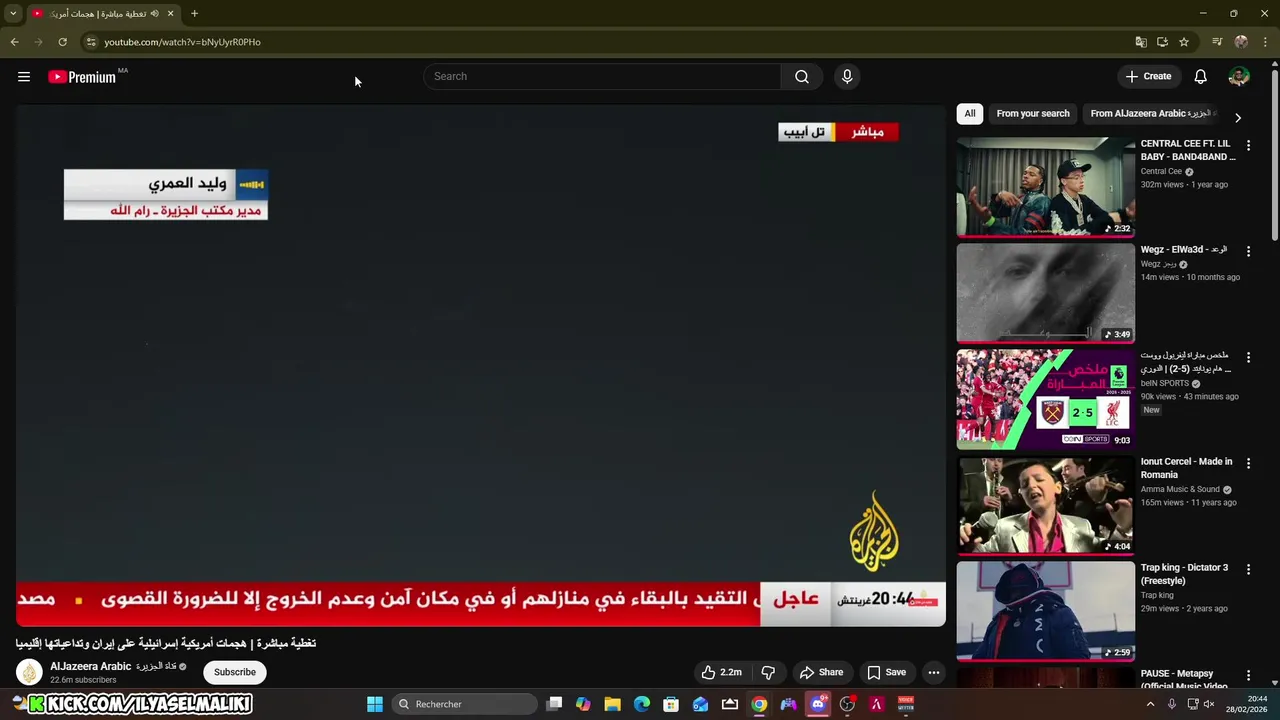Open YouTube notifications bell

point(1201,77)
